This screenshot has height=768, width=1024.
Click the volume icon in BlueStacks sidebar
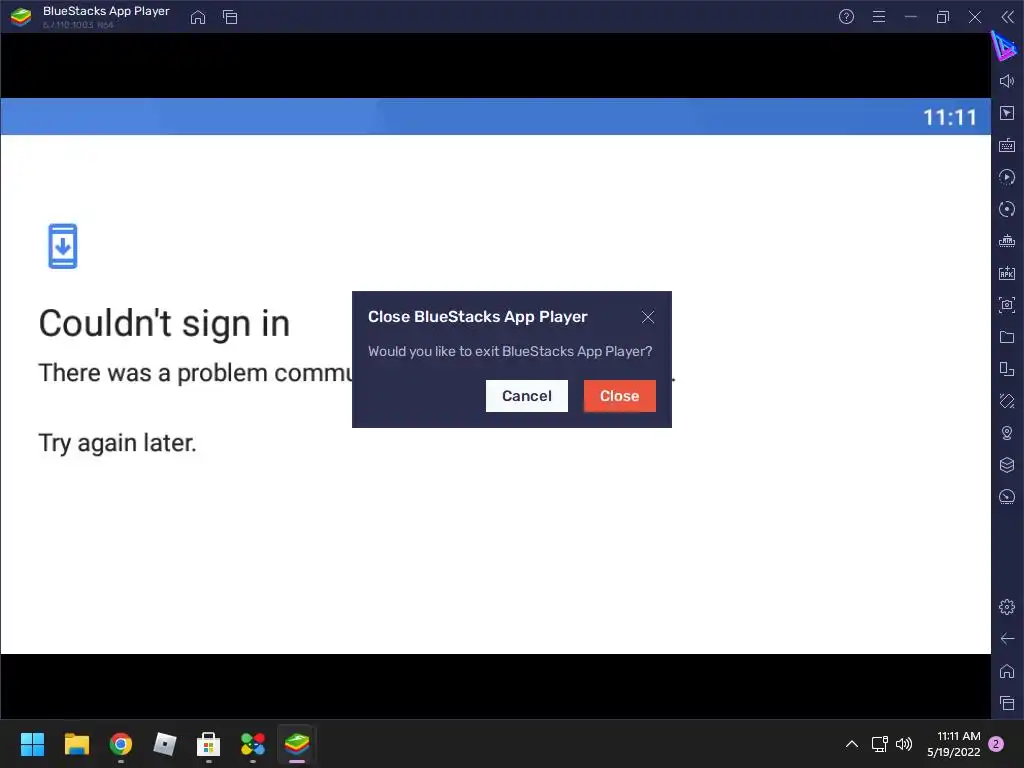[1007, 81]
